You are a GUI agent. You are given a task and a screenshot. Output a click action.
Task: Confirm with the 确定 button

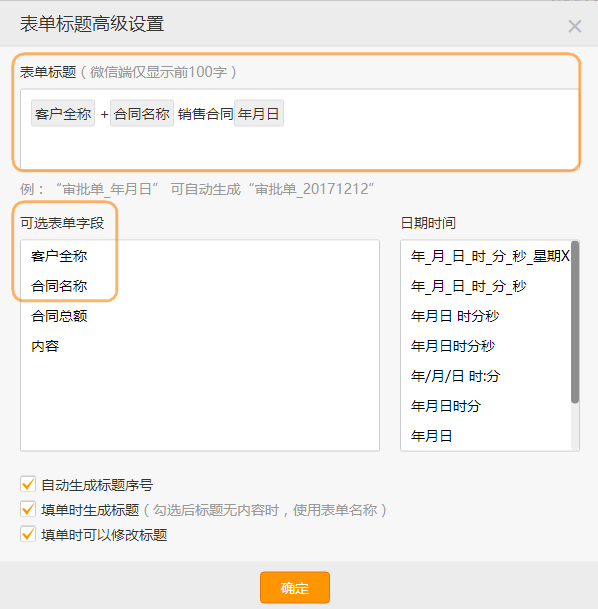pos(295,588)
